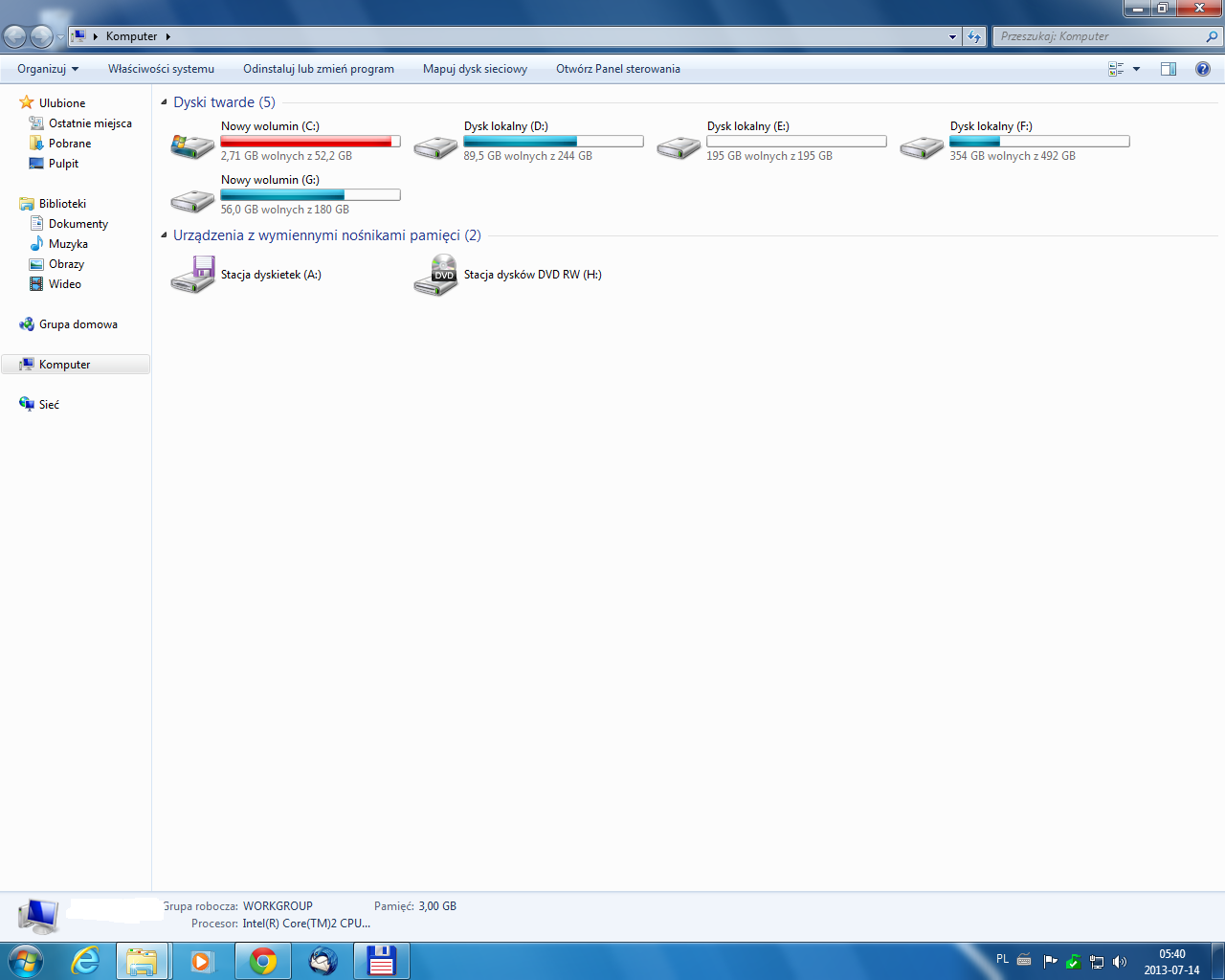
Task: Open Windows Media Player from the taskbar
Action: tap(203, 960)
